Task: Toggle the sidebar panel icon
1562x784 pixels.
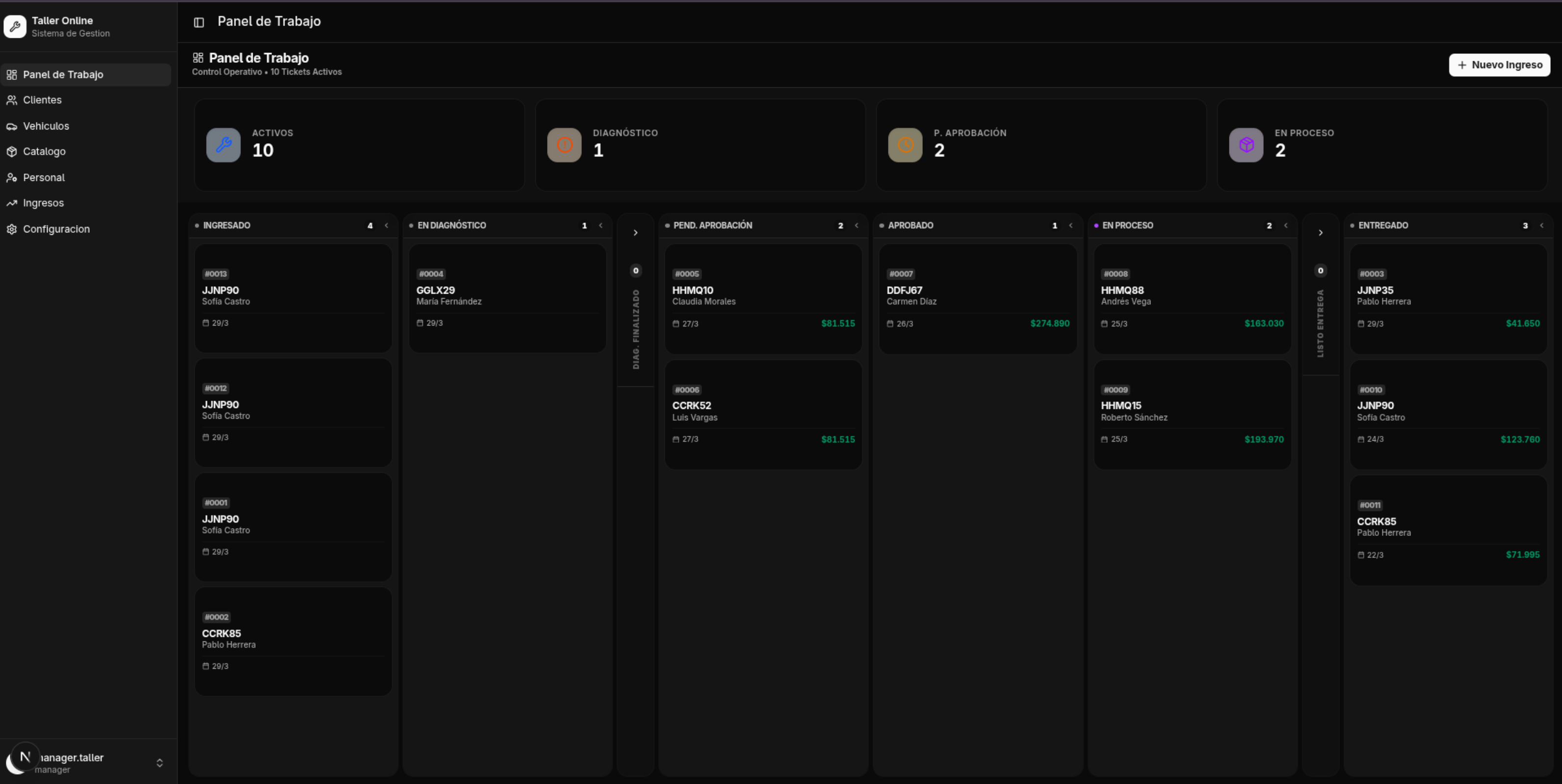Action: 198,23
